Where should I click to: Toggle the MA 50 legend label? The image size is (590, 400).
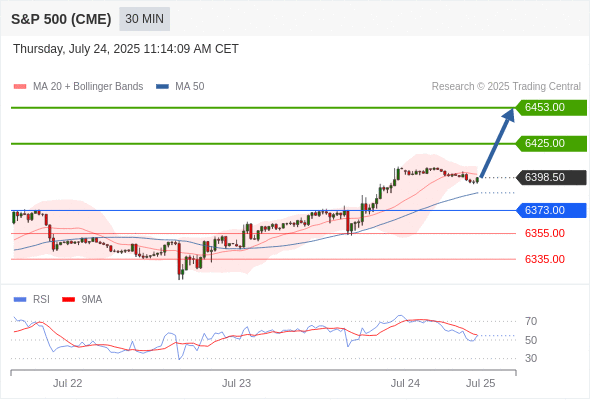pyautogui.click(x=190, y=87)
